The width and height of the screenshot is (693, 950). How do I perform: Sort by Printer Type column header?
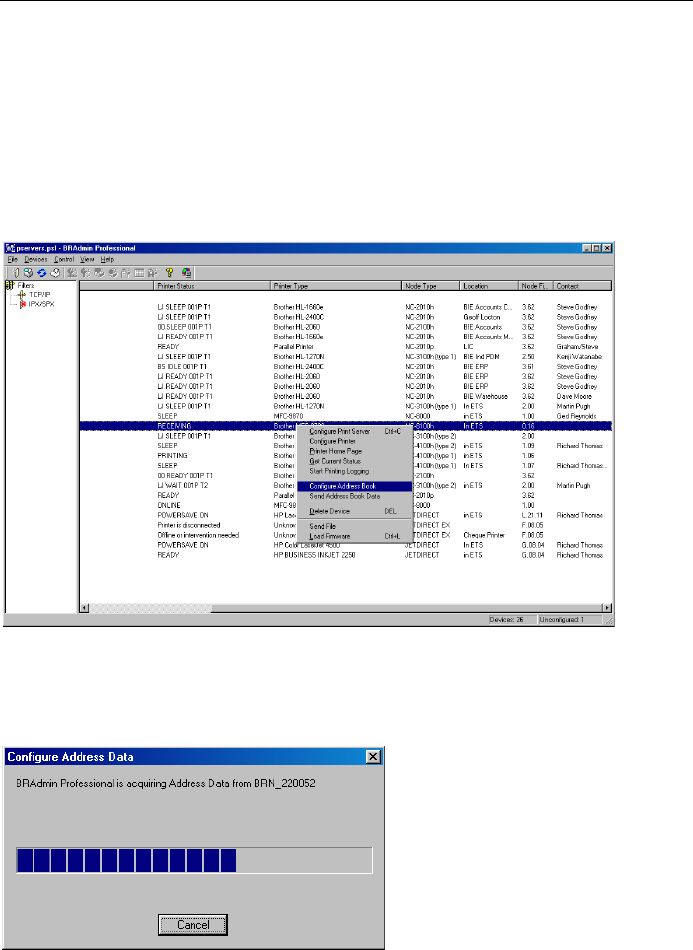point(336,286)
